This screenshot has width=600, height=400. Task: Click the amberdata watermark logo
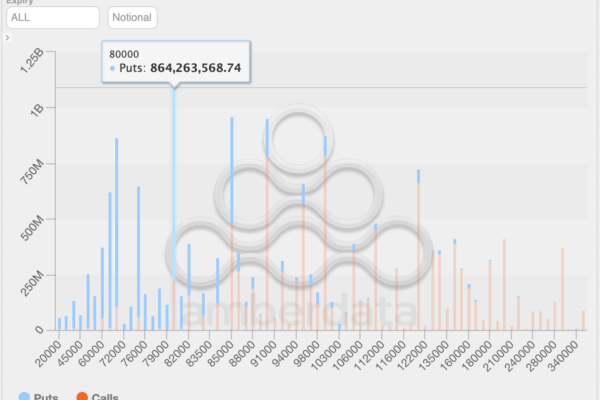click(300, 230)
